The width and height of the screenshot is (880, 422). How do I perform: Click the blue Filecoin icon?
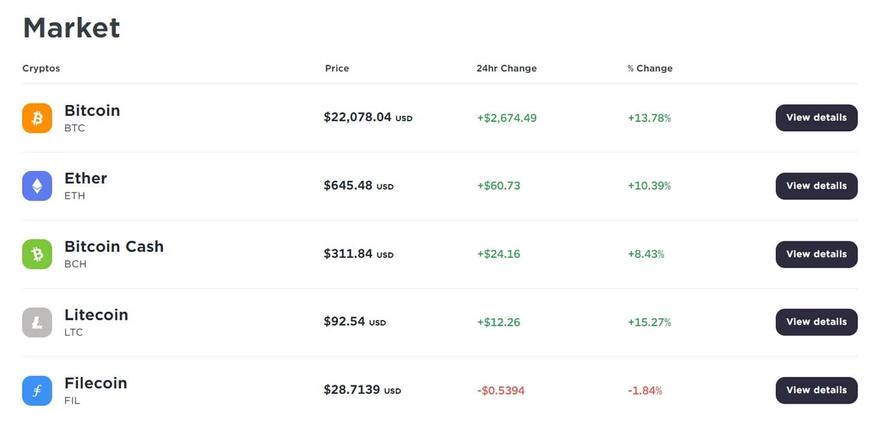click(37, 390)
